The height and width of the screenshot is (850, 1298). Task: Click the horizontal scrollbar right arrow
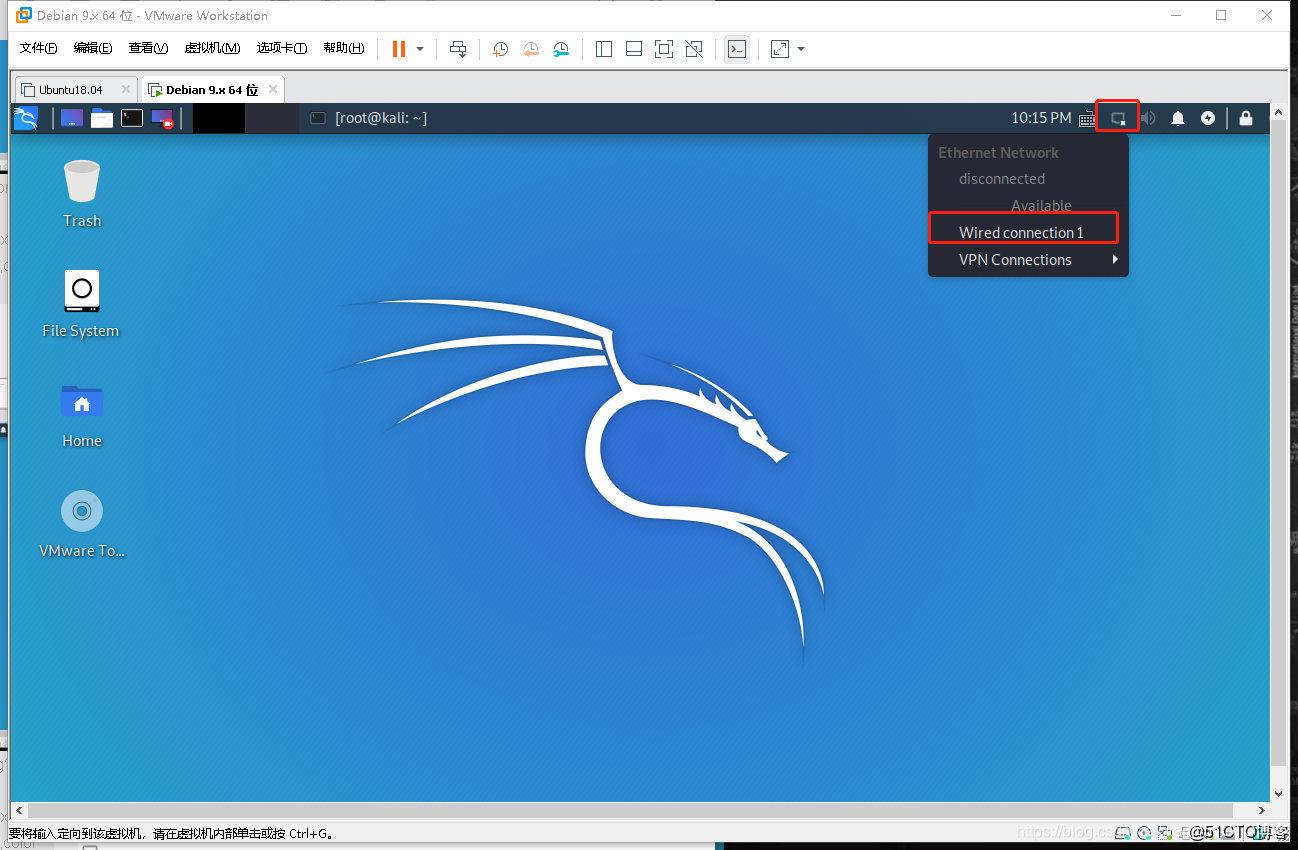click(x=1262, y=810)
